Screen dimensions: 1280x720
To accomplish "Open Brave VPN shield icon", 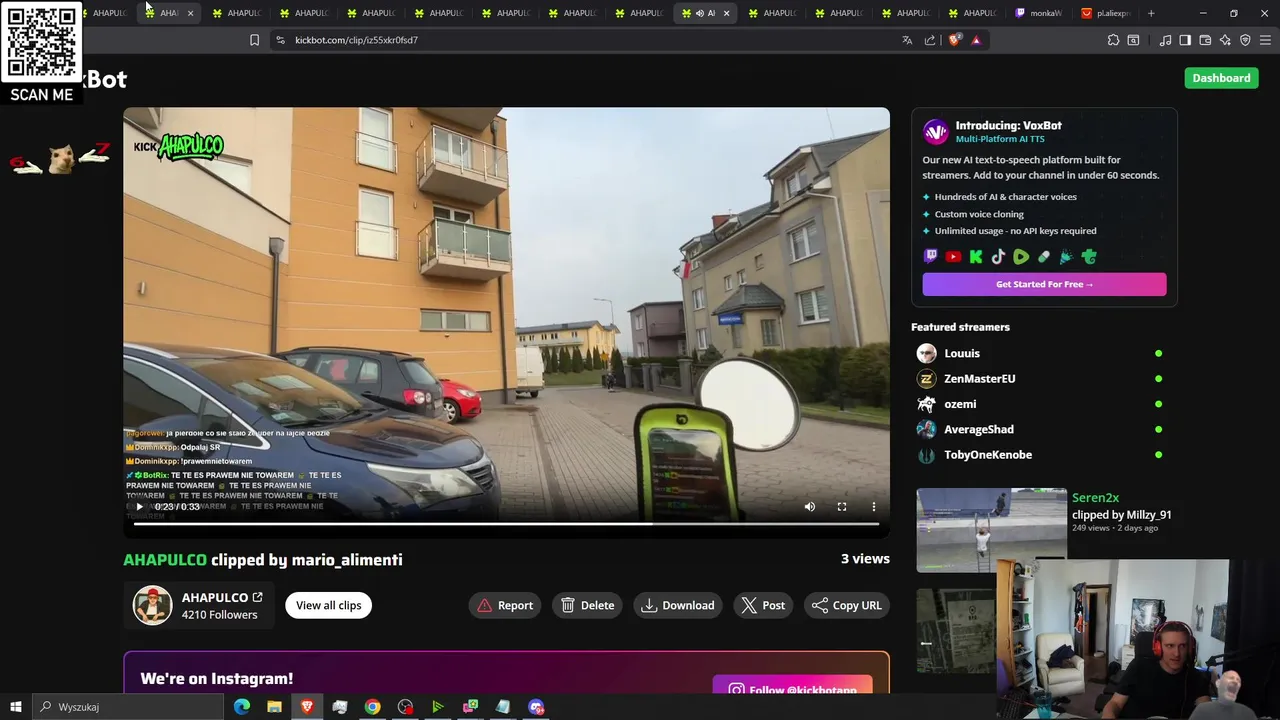I will coord(1245,40).
